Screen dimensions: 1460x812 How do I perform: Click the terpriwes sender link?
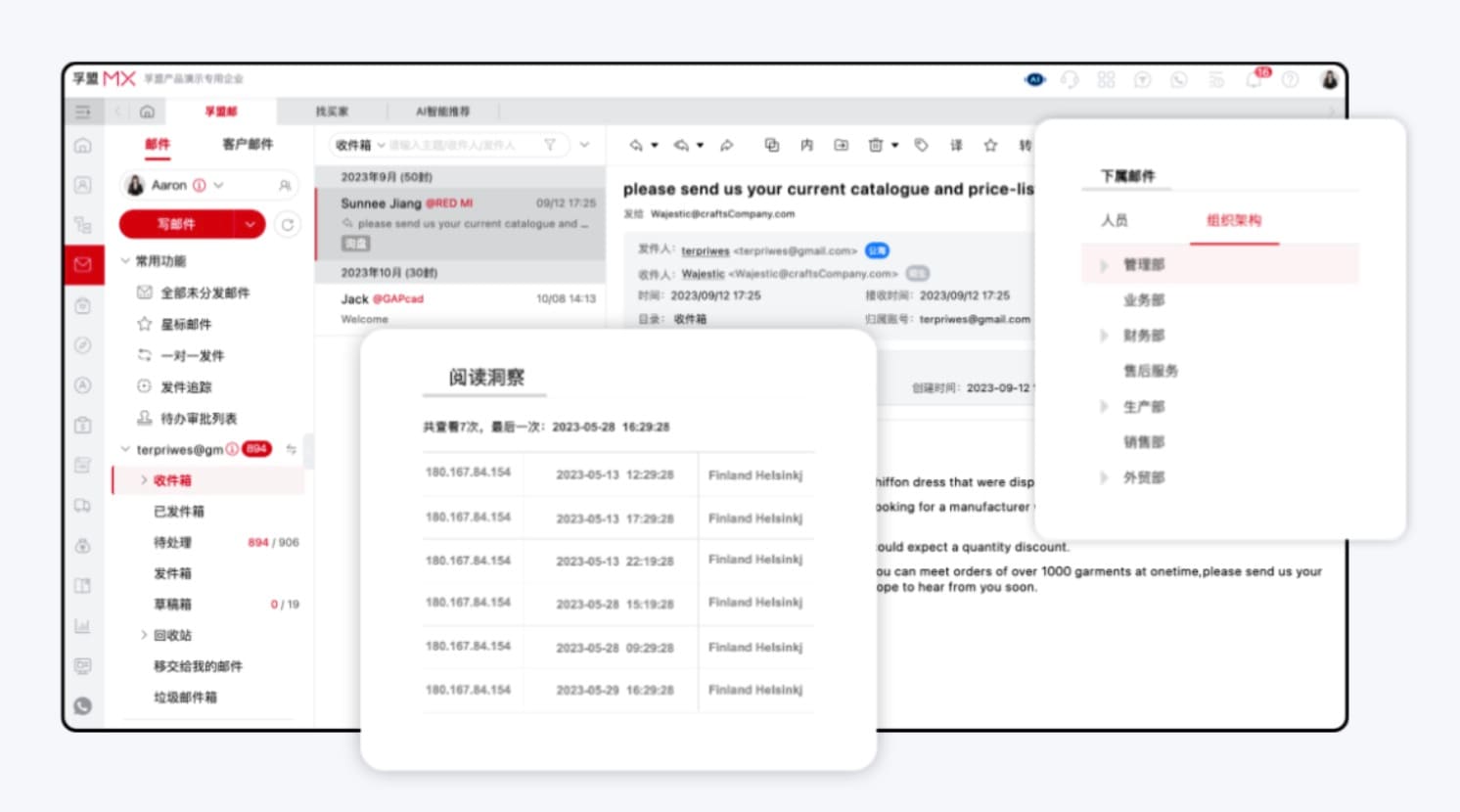(706, 250)
